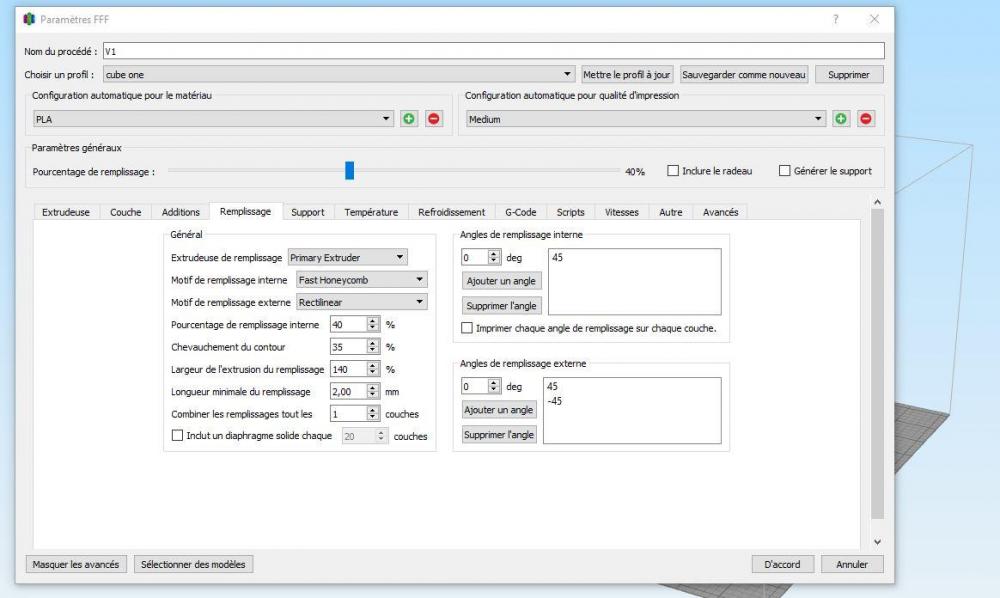
Task: Open the Motif de remplissage interne dropdown
Action: click(x=362, y=280)
